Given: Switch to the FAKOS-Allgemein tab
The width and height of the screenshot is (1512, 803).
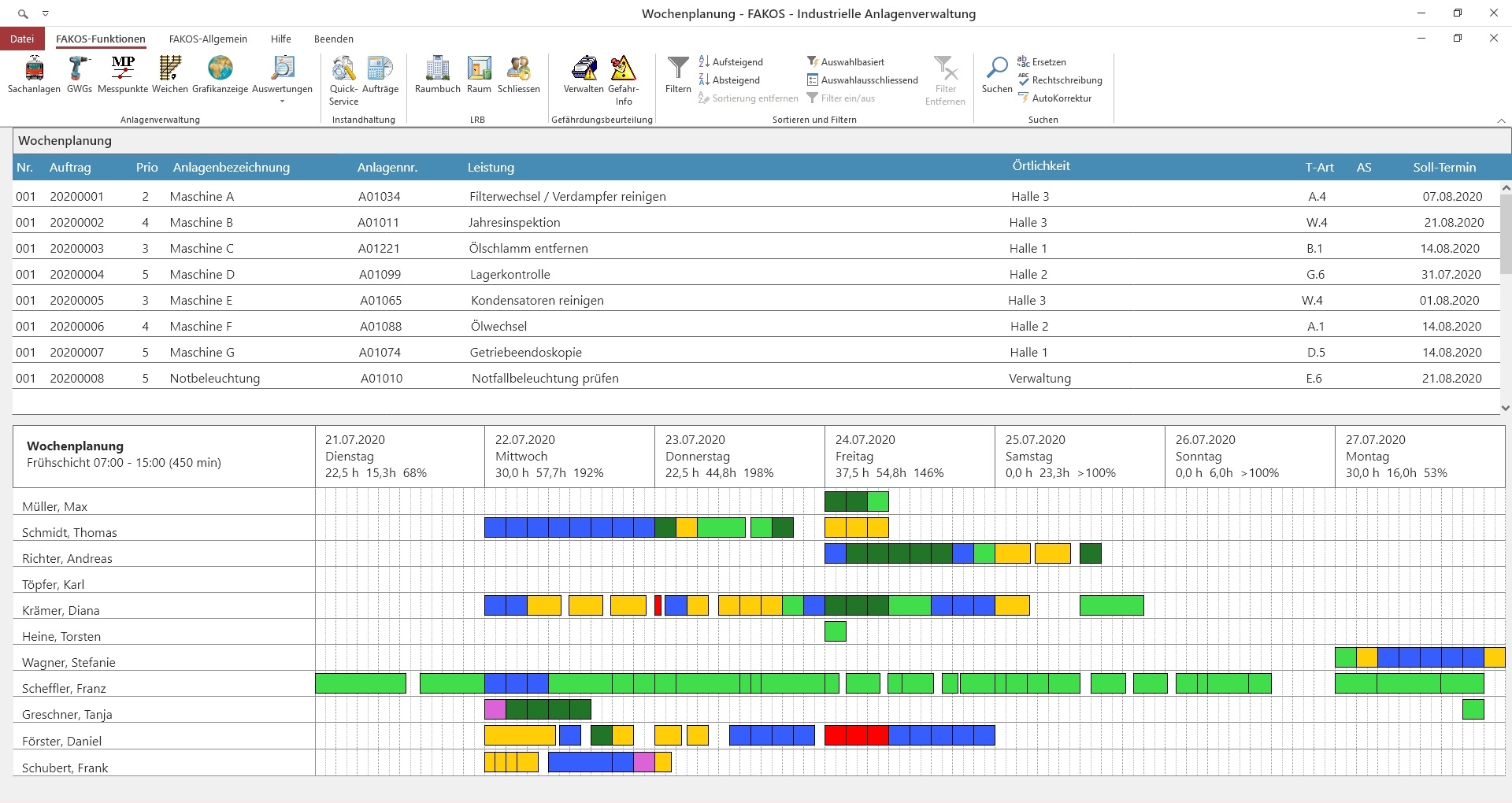Looking at the screenshot, I should tap(208, 39).
